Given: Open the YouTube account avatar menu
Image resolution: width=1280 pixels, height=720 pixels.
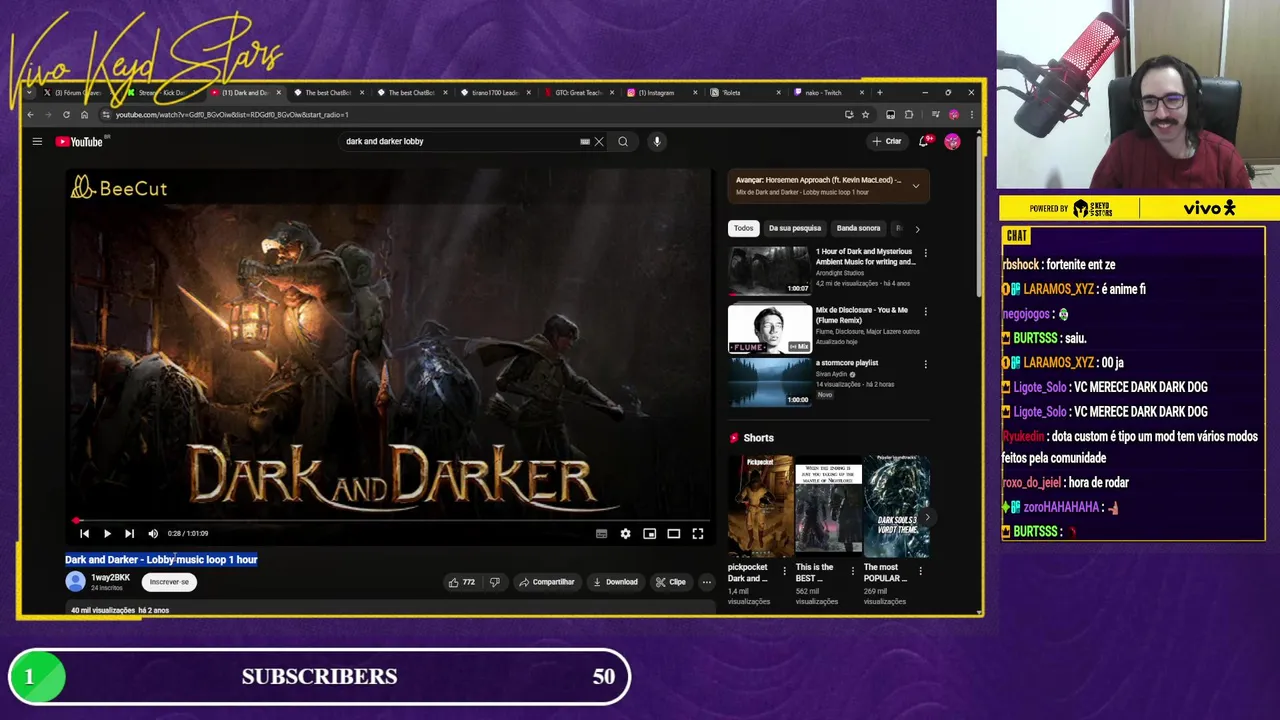Looking at the screenshot, I should (952, 142).
